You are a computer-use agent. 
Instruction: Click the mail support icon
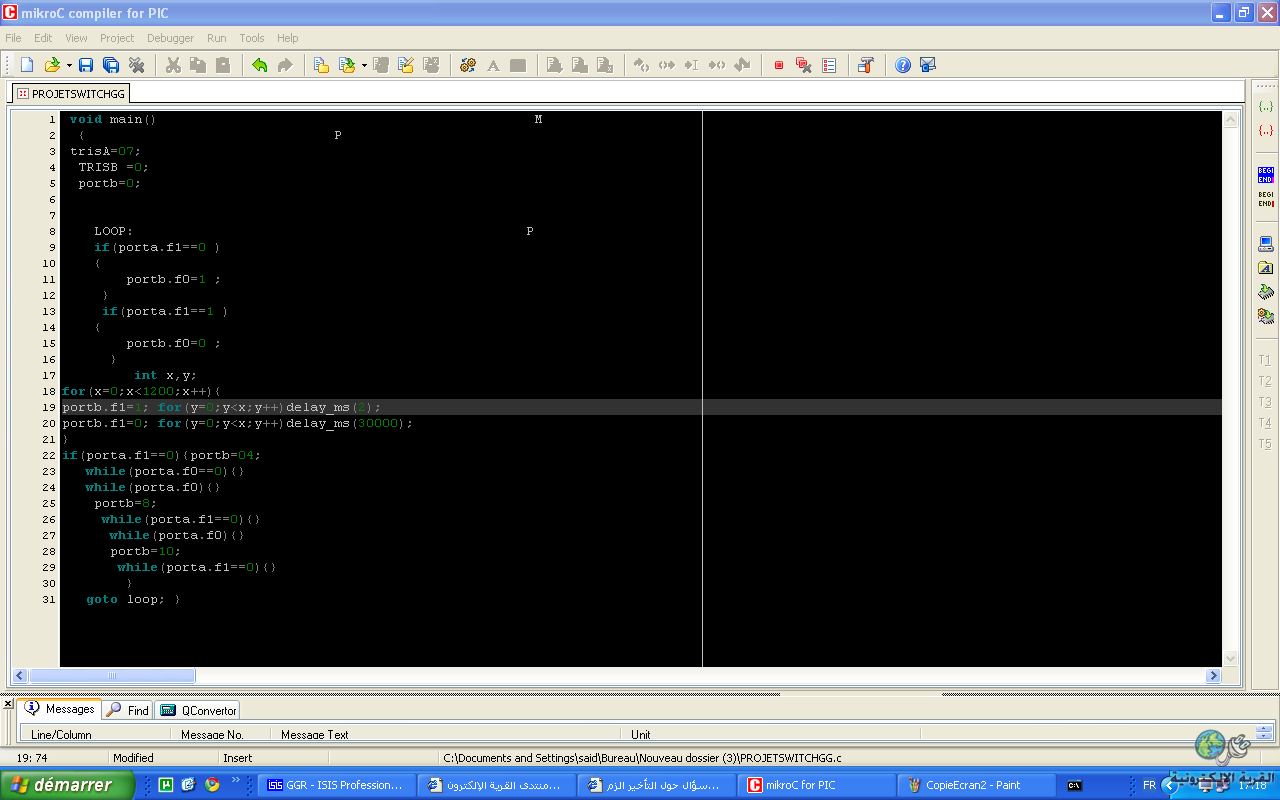(928, 65)
